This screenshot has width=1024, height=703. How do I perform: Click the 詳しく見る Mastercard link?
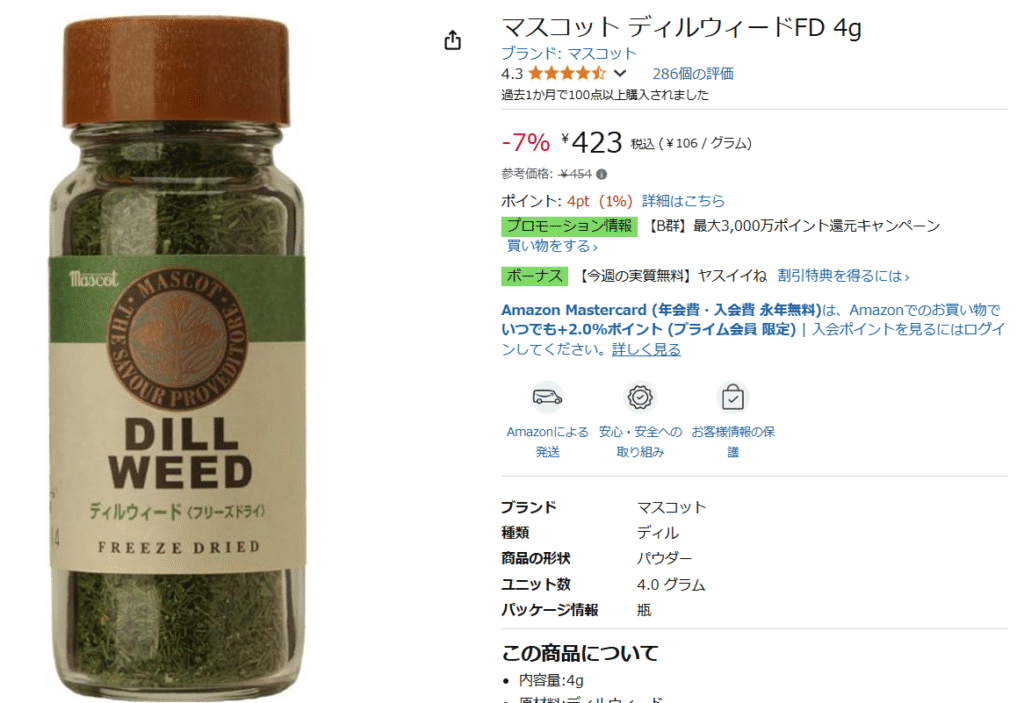(646, 350)
